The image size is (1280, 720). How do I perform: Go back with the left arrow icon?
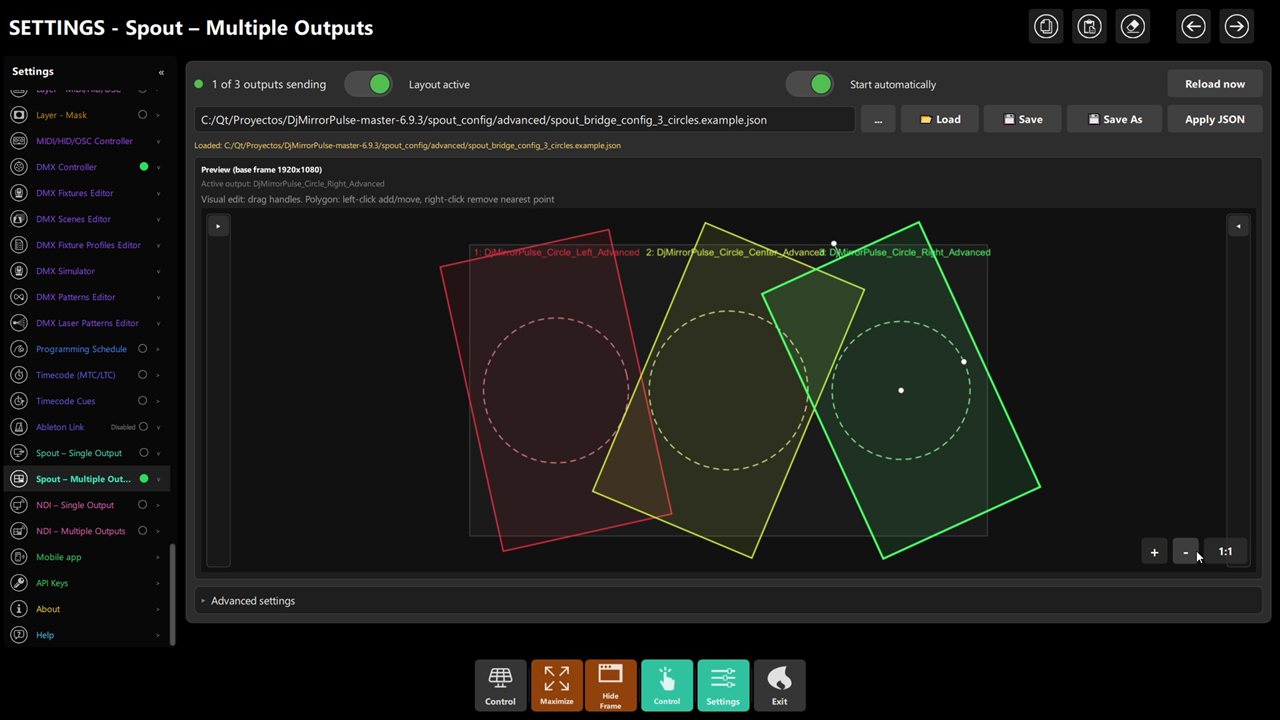click(x=1193, y=26)
